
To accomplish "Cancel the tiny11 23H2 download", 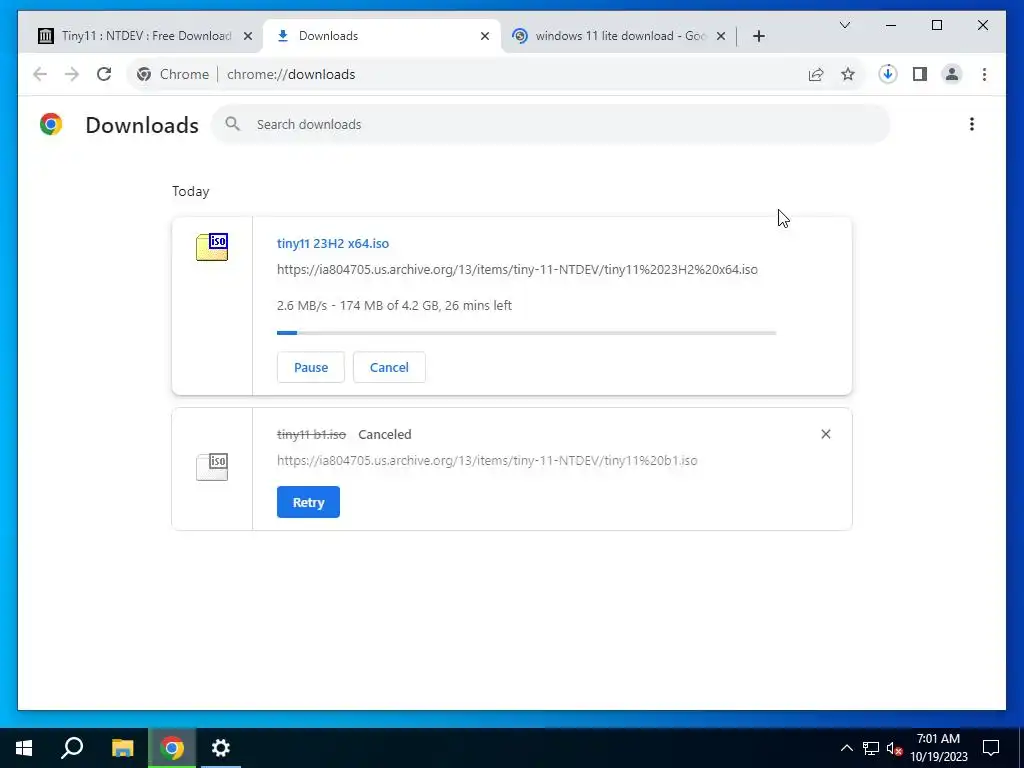I will click(389, 367).
